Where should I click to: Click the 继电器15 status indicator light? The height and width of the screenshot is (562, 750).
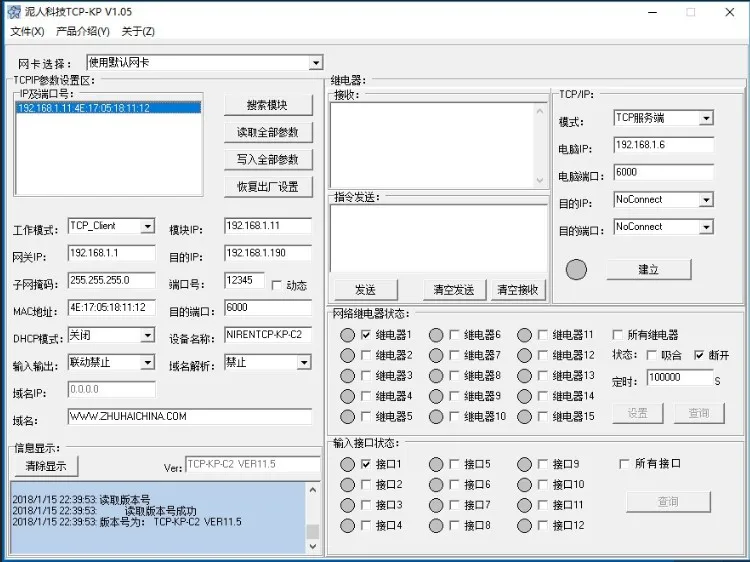(524, 417)
